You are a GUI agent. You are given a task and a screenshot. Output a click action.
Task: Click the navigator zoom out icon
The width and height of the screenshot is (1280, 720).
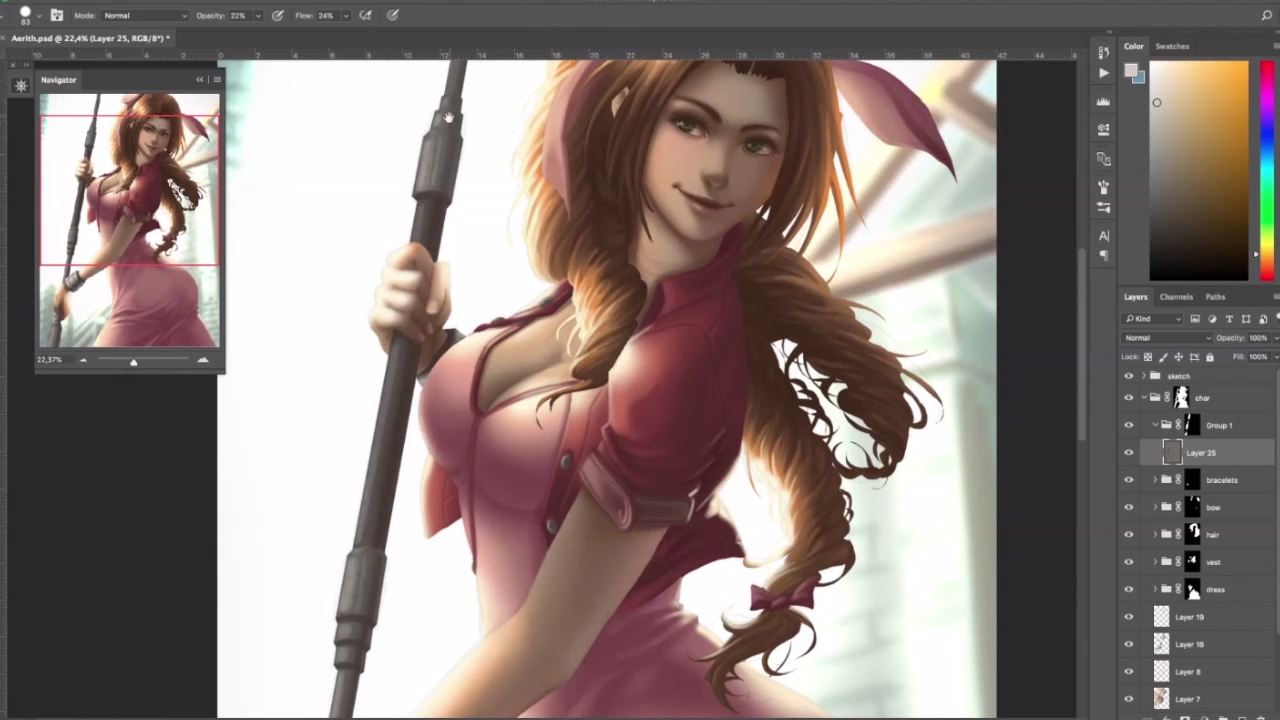click(83, 360)
